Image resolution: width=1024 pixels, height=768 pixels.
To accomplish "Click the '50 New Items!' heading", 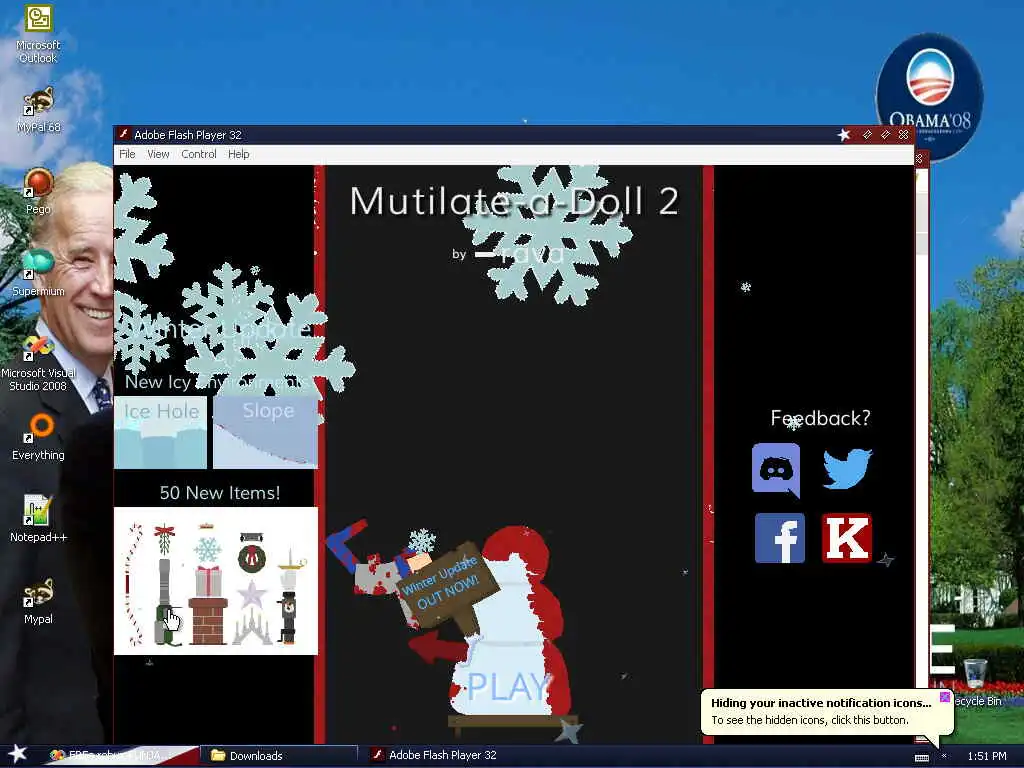I will pos(220,492).
